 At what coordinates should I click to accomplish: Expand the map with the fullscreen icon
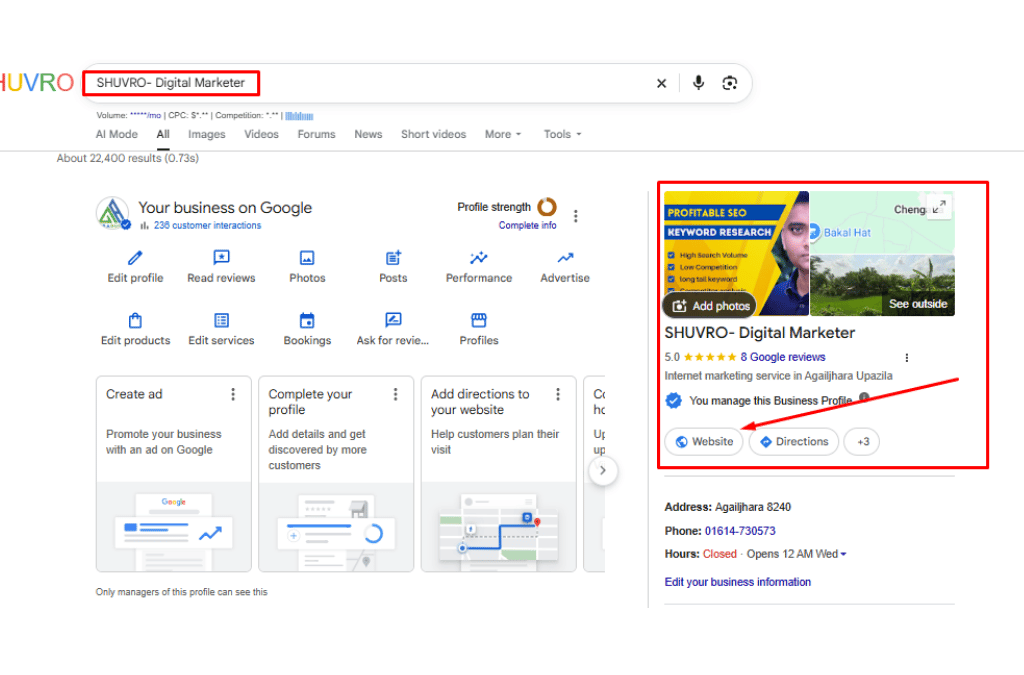coord(939,208)
